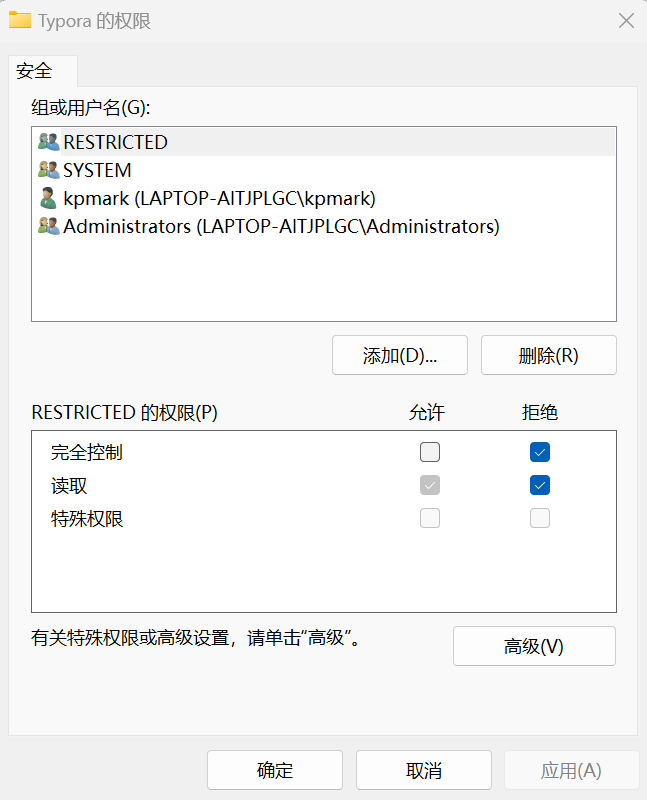Select SYSTEM in the group list
The image size is (647, 800).
[x=324, y=170]
